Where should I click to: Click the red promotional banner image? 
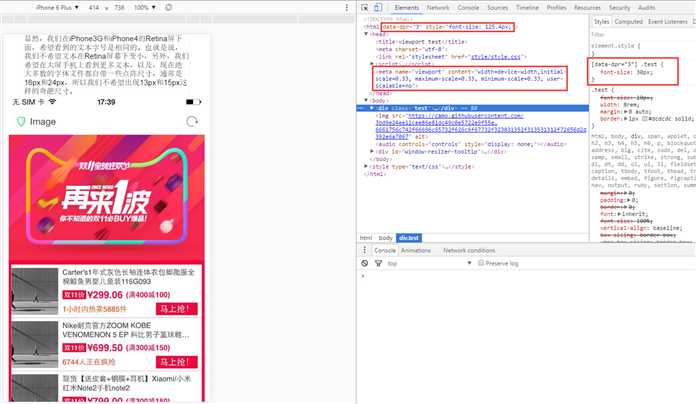[107, 198]
